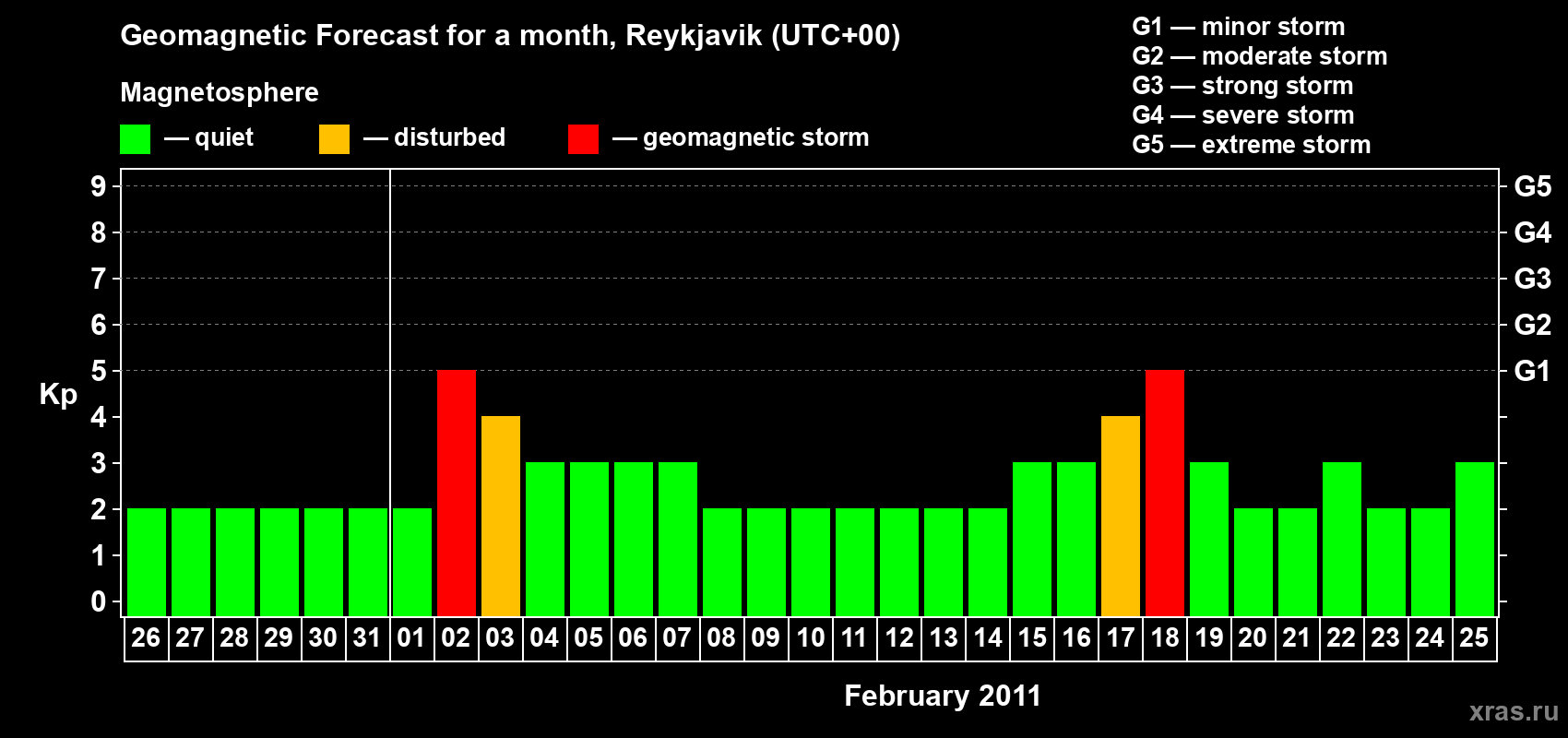Viewport: 1568px width, 738px height.
Task: Click the green bar for day 15
Action: click(x=1032, y=539)
